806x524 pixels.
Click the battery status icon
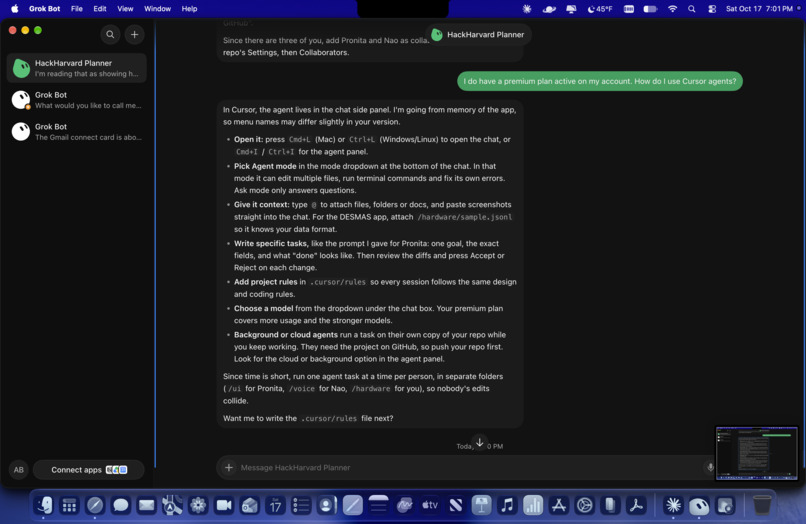point(650,9)
